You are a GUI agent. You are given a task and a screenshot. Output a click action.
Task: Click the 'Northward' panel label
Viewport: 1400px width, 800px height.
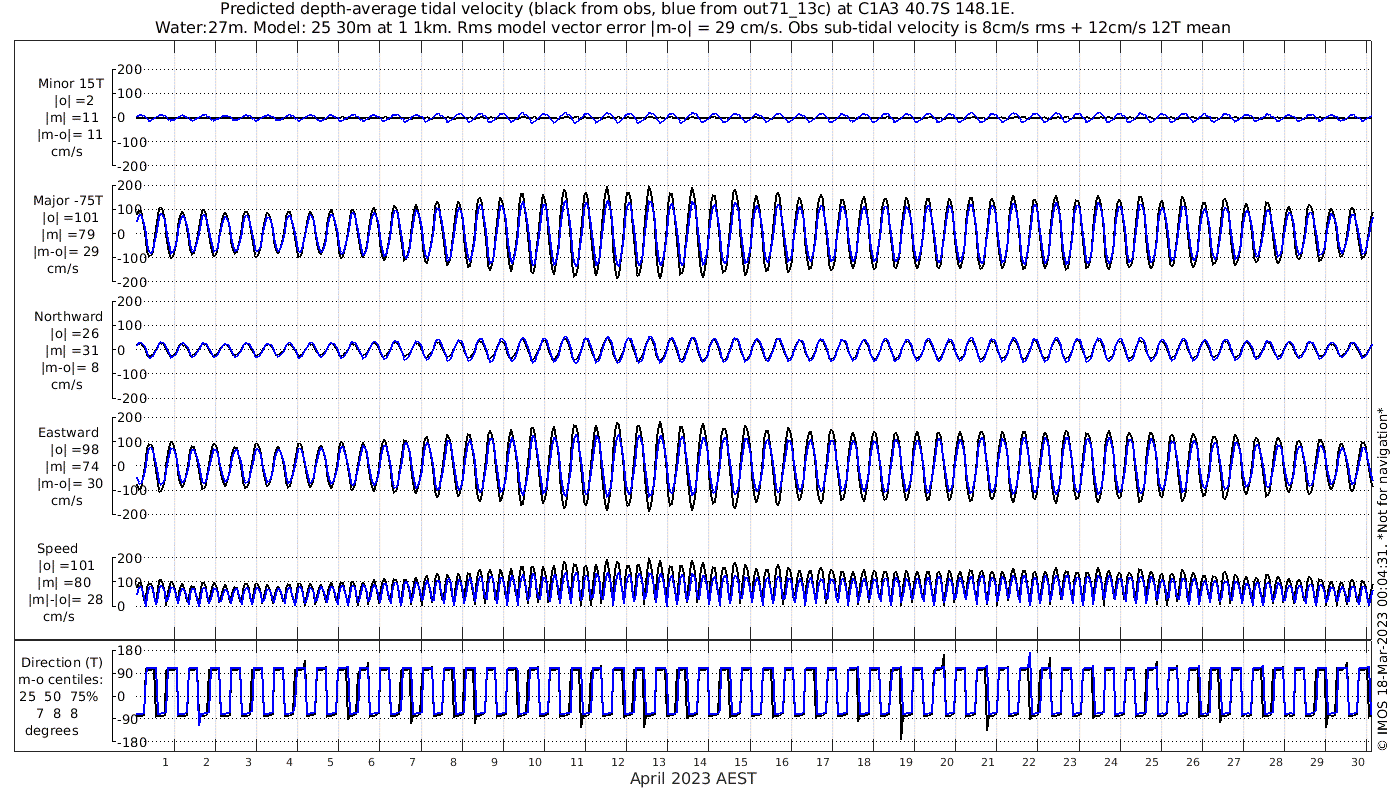68,317
